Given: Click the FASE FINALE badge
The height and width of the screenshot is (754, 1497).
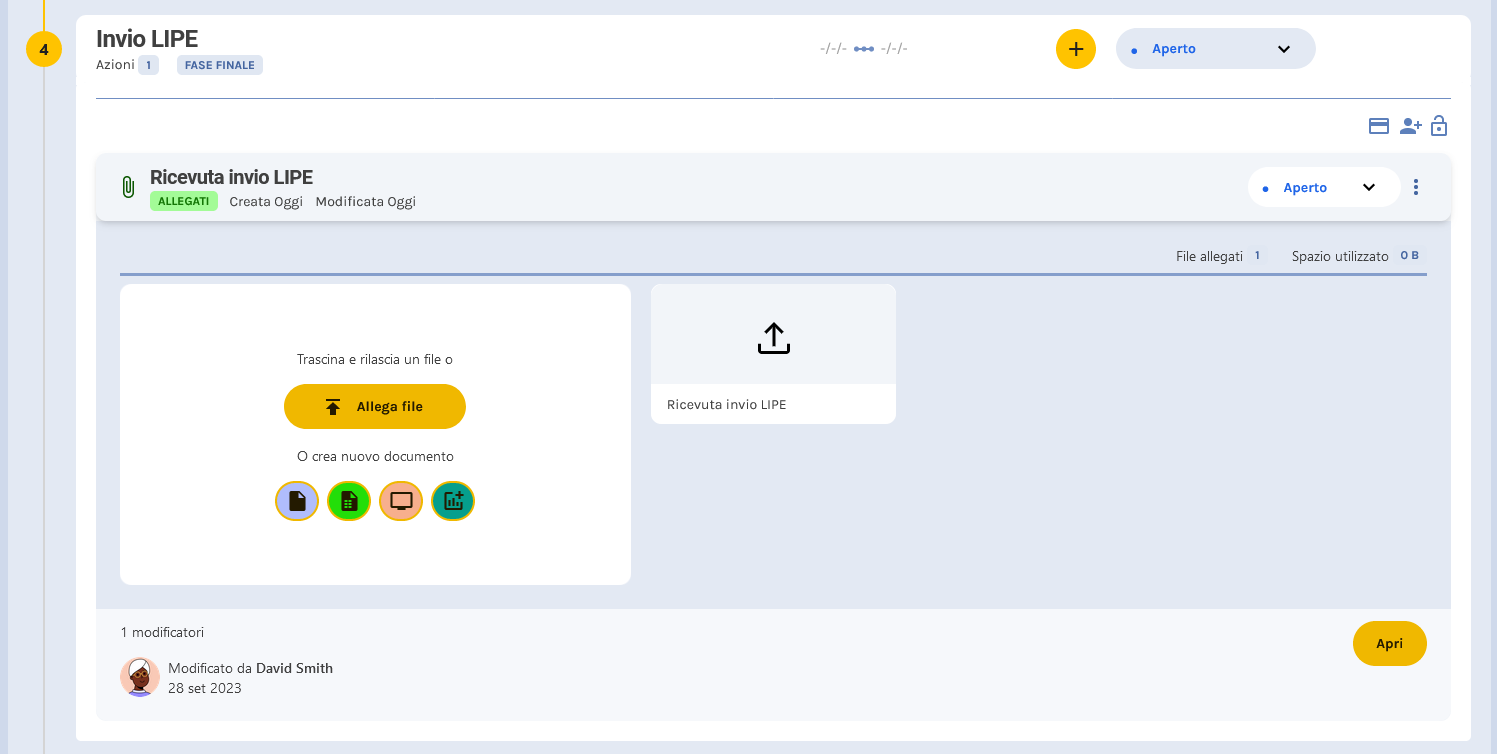Looking at the screenshot, I should click(x=220, y=65).
